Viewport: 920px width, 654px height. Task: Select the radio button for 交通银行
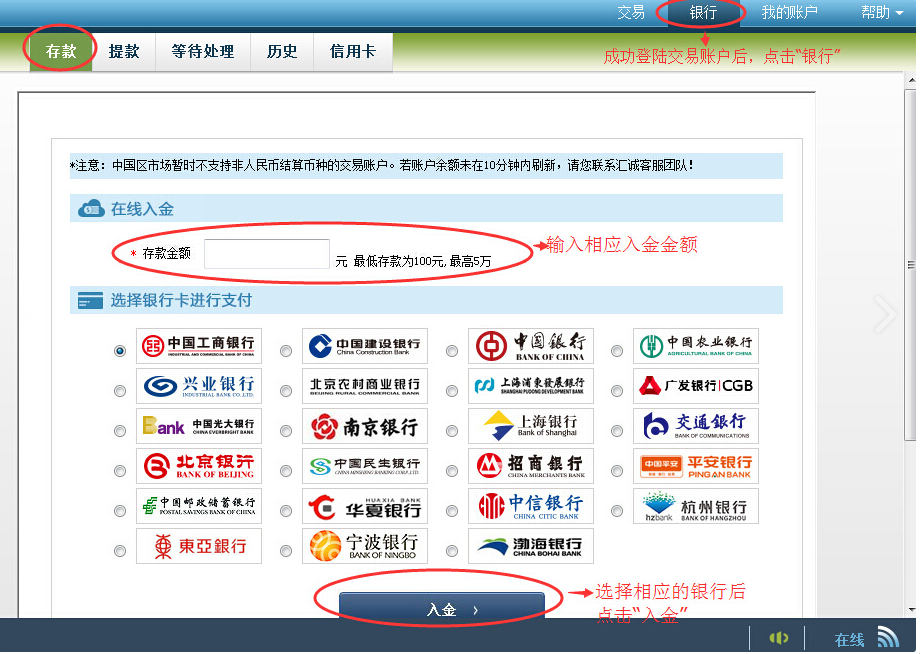(x=617, y=431)
